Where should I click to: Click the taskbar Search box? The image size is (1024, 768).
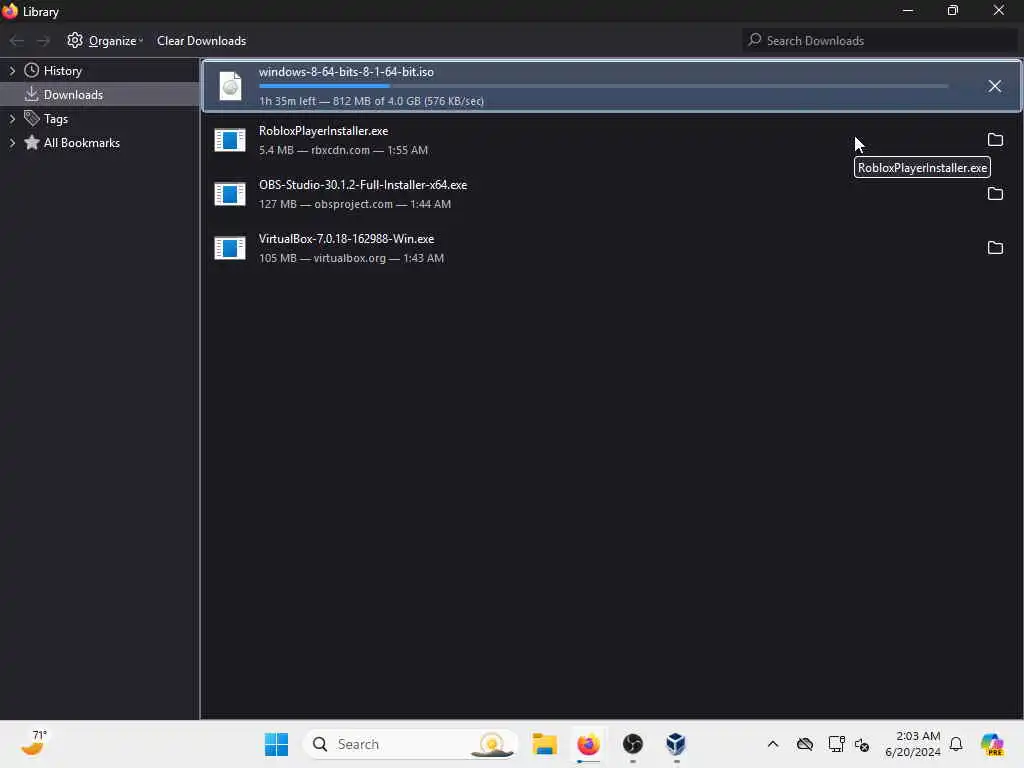[x=410, y=744]
